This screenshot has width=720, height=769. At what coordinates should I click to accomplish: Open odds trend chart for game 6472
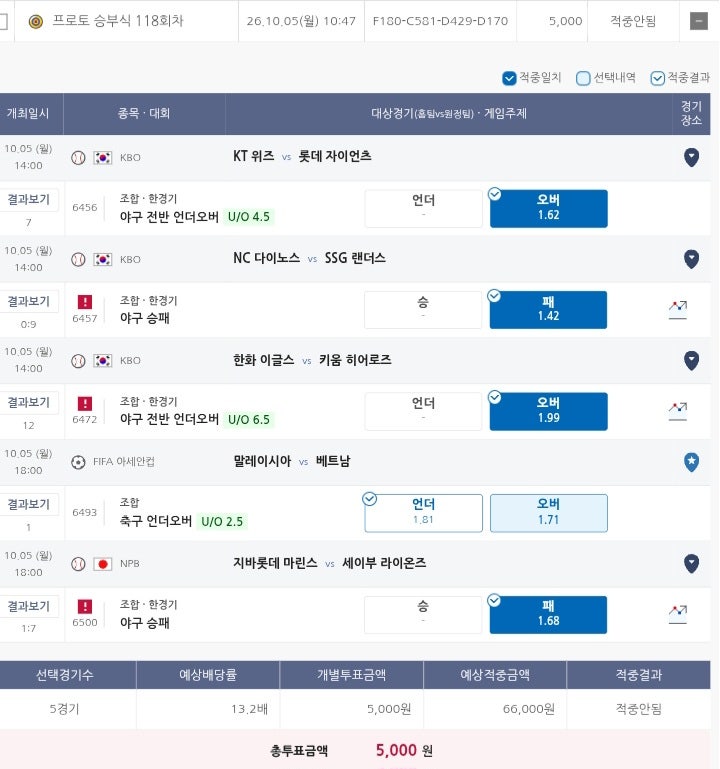coord(678,411)
